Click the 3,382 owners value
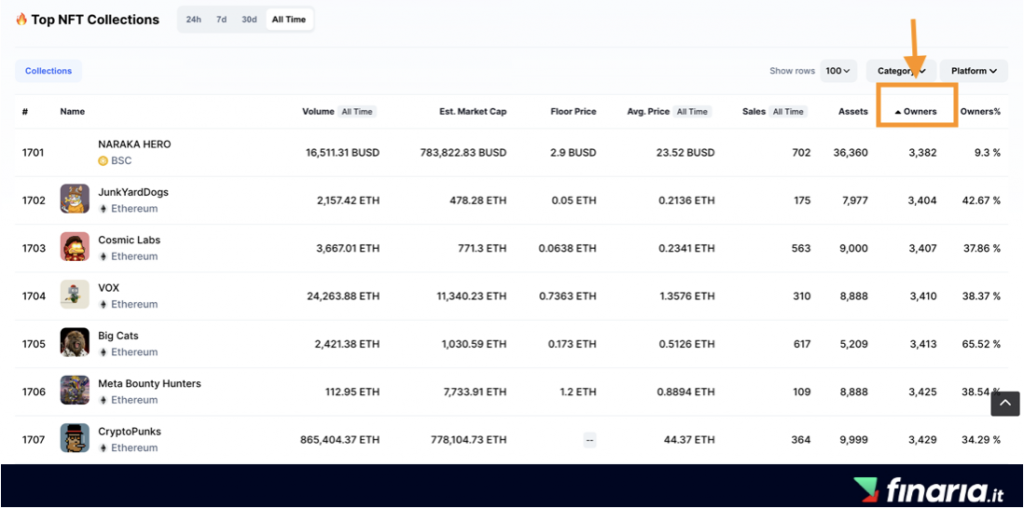This screenshot has width=1024, height=509. (921, 153)
